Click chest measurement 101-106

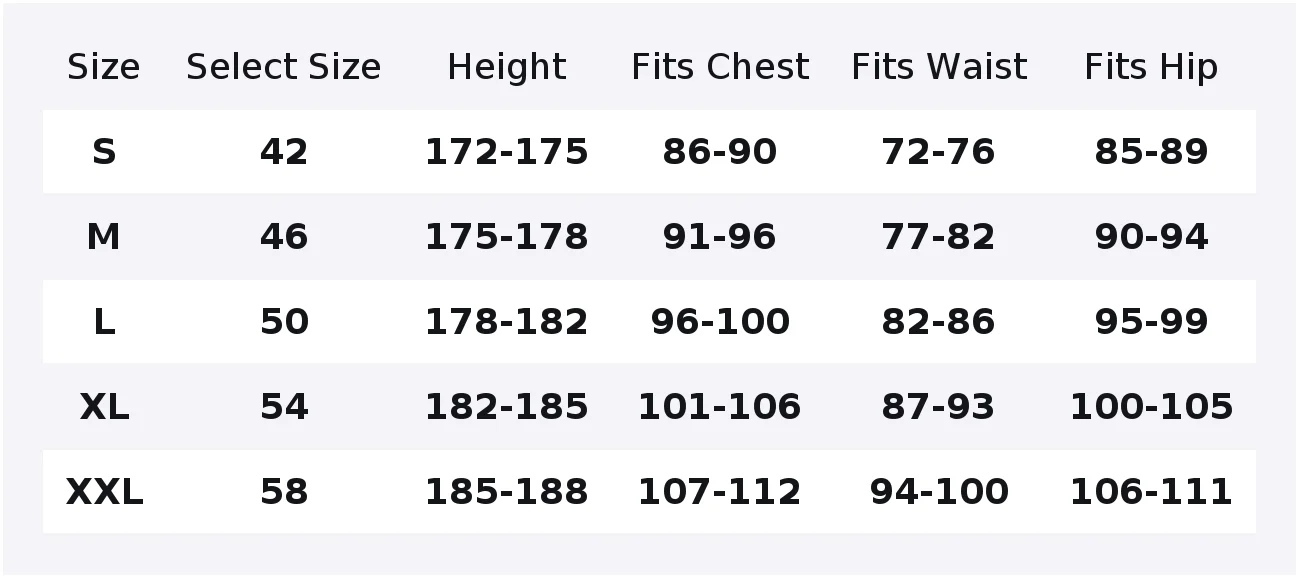[x=720, y=407]
